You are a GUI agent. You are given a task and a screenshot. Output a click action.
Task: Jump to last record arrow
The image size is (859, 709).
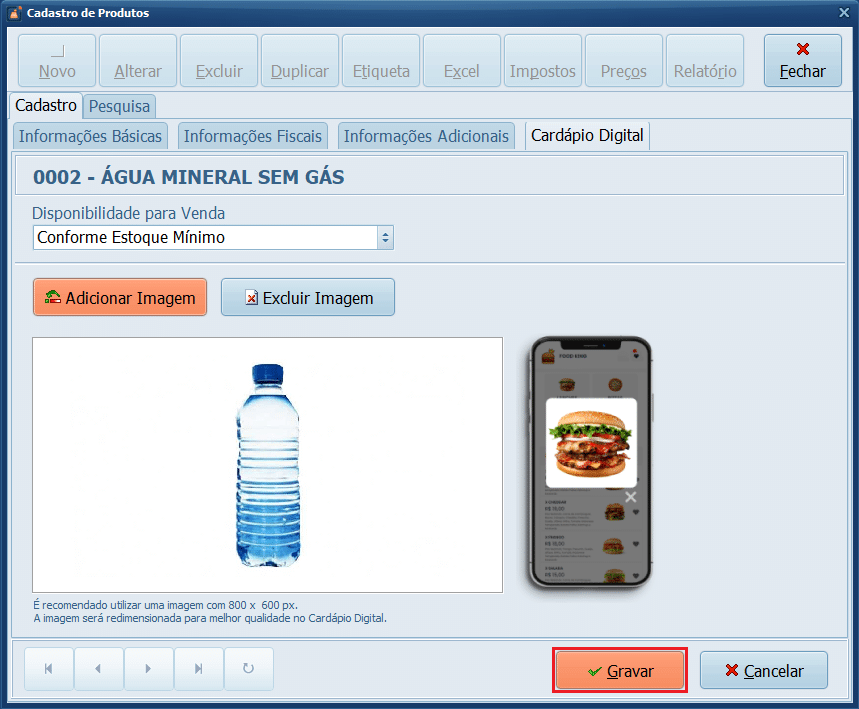(198, 668)
